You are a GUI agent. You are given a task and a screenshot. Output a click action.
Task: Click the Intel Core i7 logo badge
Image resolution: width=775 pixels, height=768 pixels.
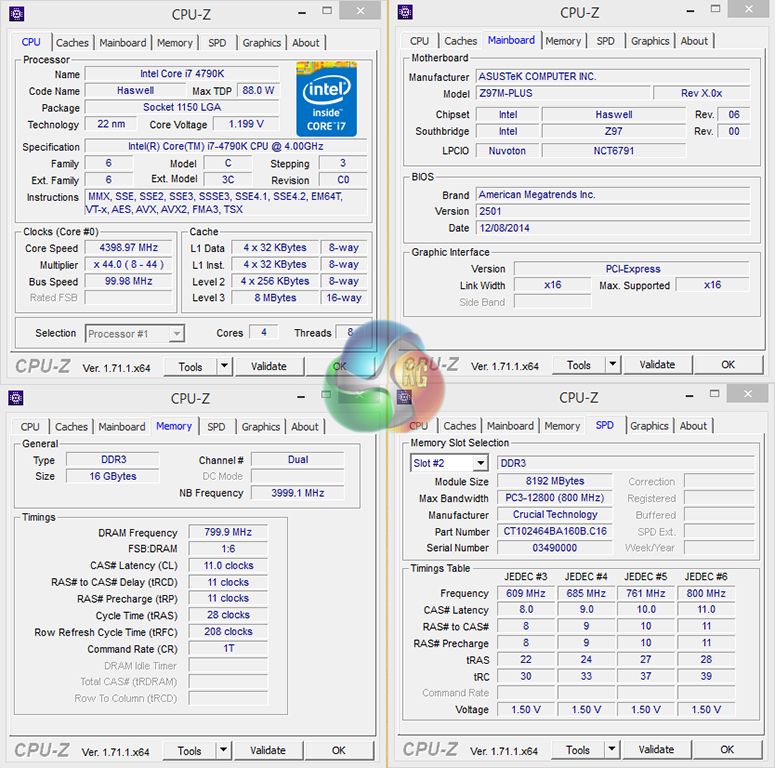326,99
